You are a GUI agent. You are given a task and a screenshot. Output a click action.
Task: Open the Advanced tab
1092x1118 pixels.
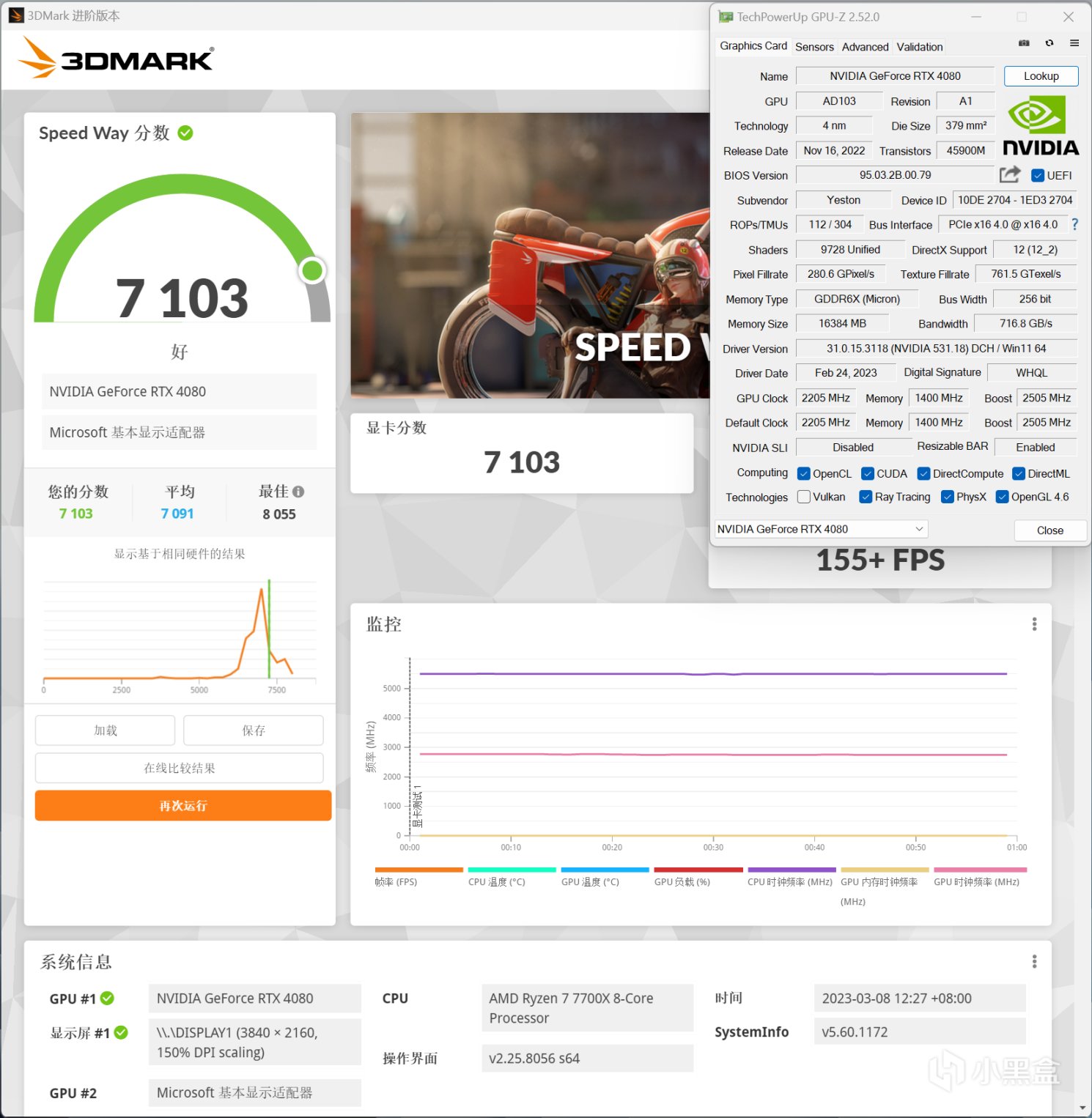click(x=865, y=47)
